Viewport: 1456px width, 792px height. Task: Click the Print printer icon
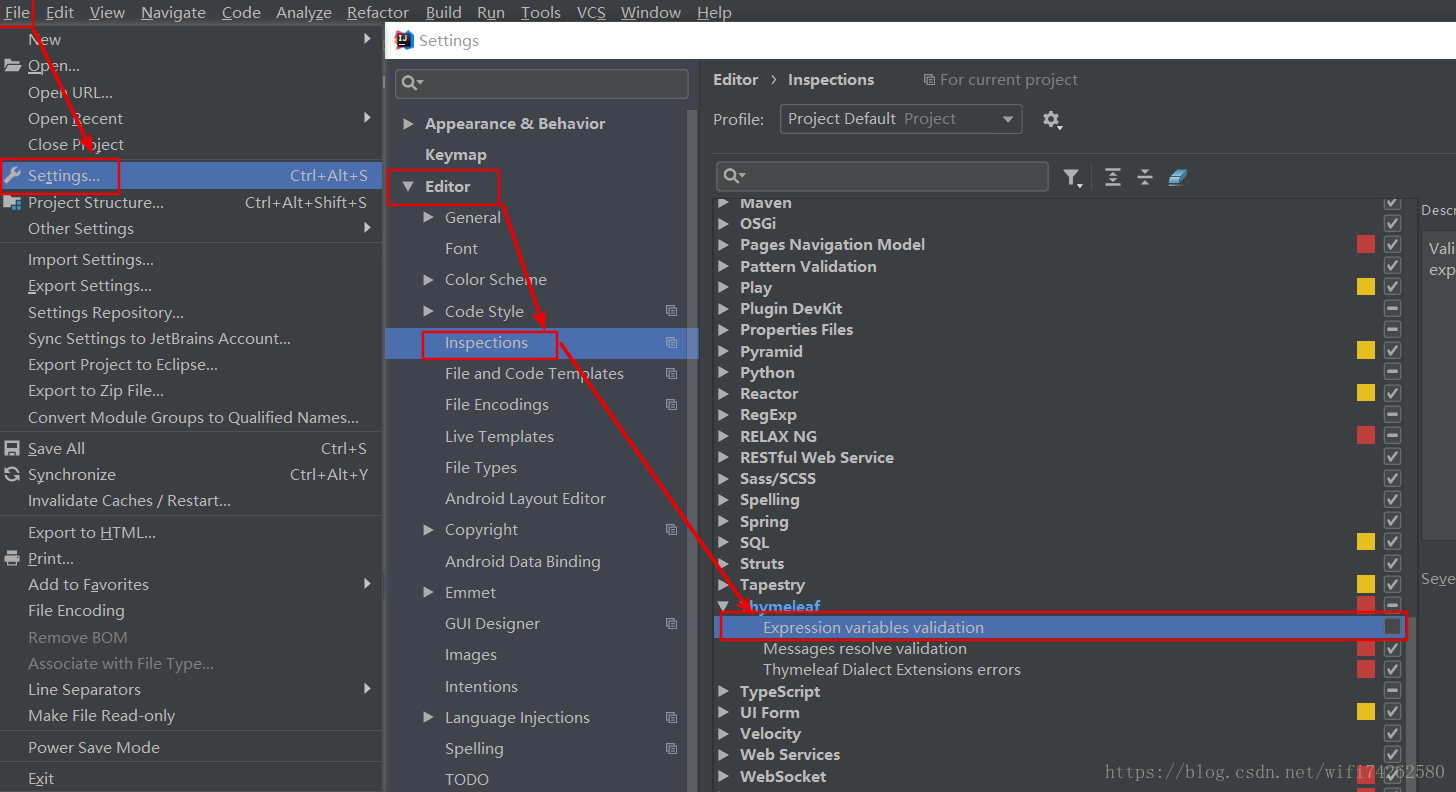pos(12,558)
